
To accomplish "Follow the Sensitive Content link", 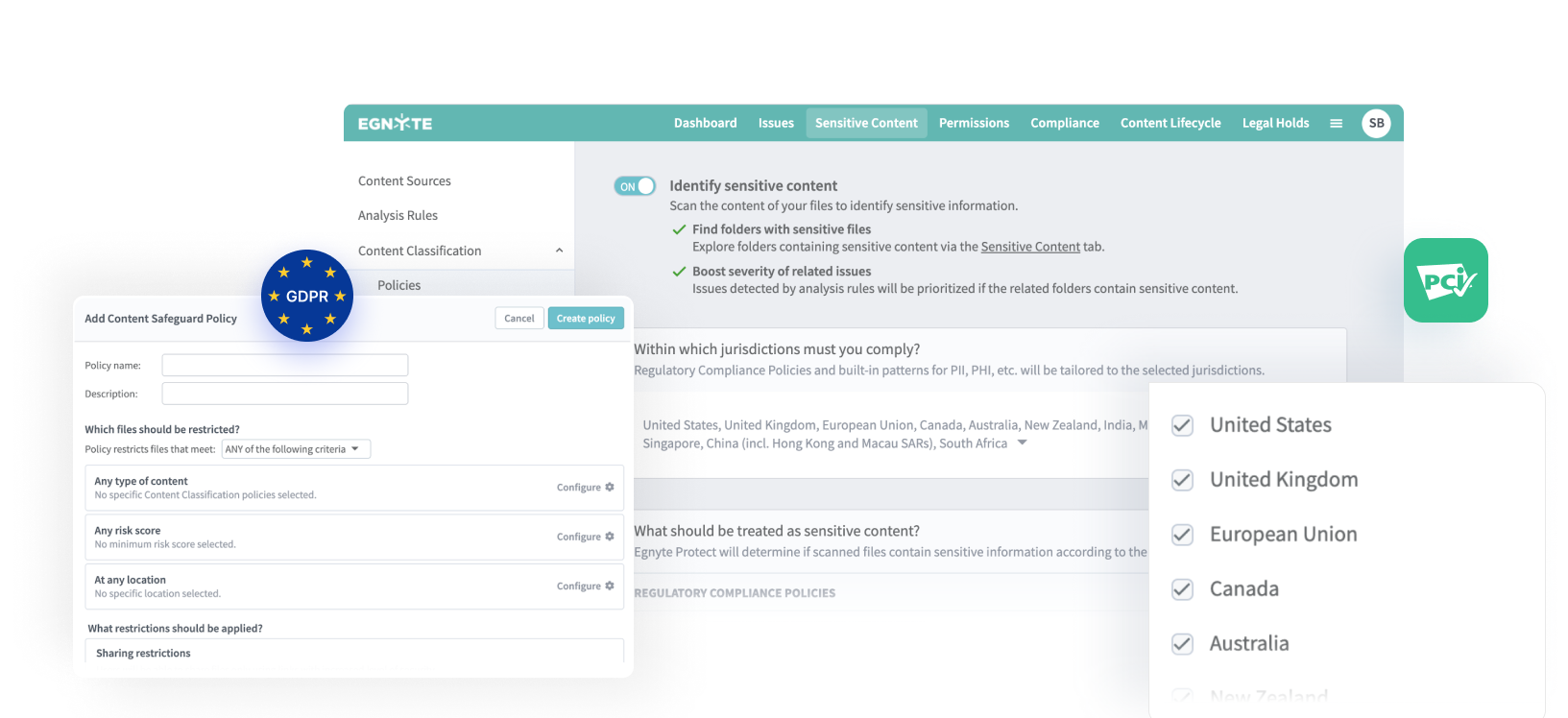I will 1030,247.
